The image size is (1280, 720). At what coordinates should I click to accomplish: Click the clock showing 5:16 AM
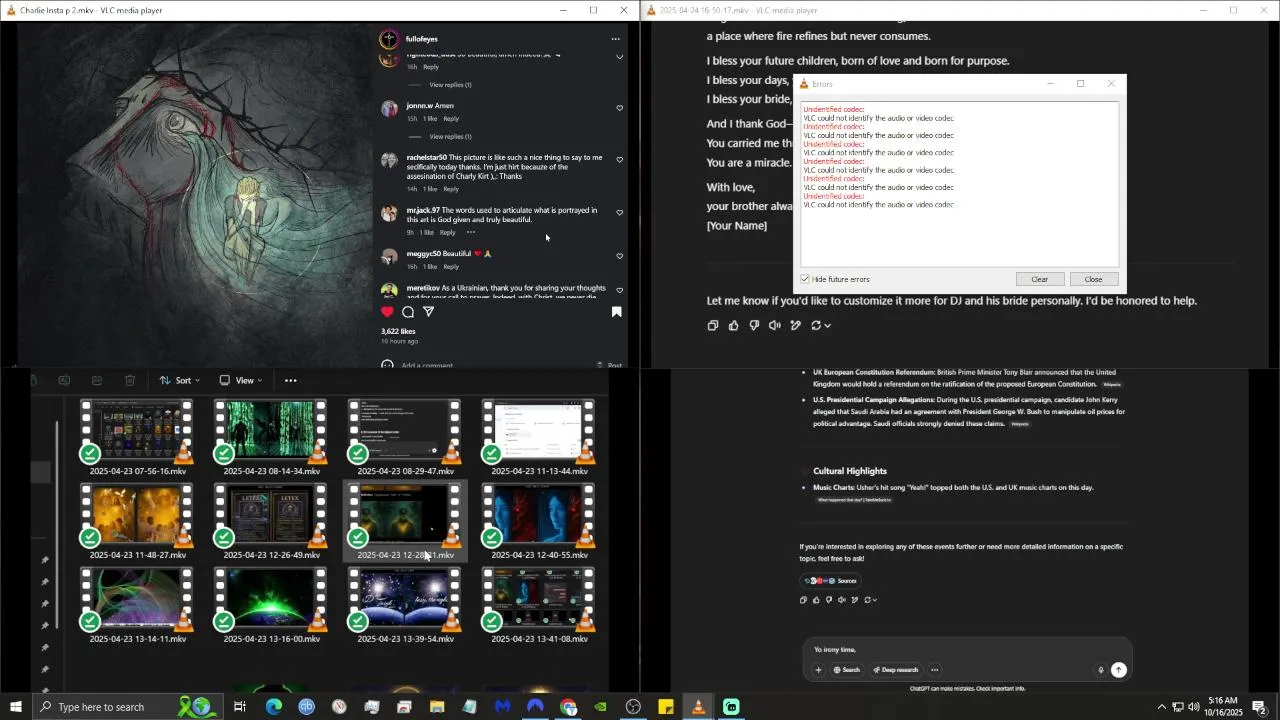[x=1223, y=701]
